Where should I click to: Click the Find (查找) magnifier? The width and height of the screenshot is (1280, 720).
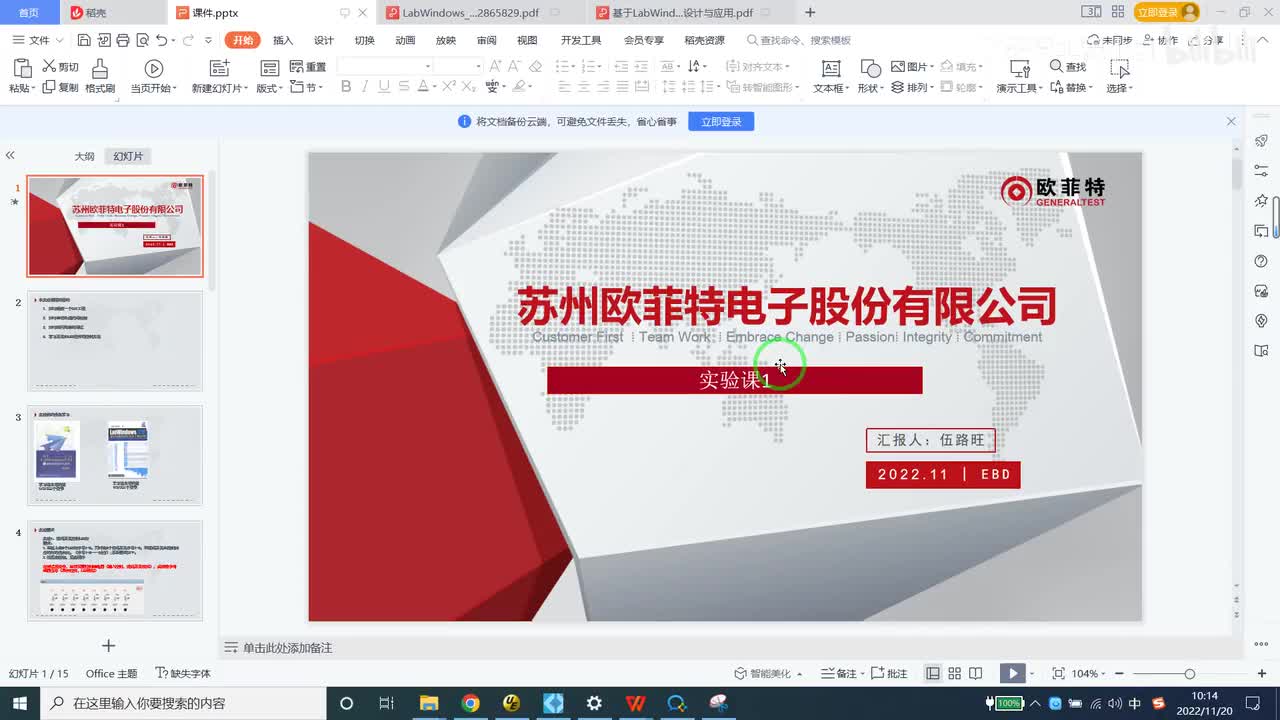pos(1068,67)
